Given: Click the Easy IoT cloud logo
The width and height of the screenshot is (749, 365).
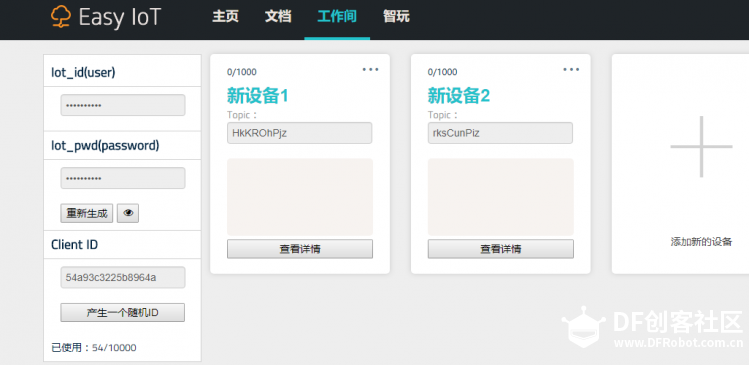Looking at the screenshot, I should point(61,16).
